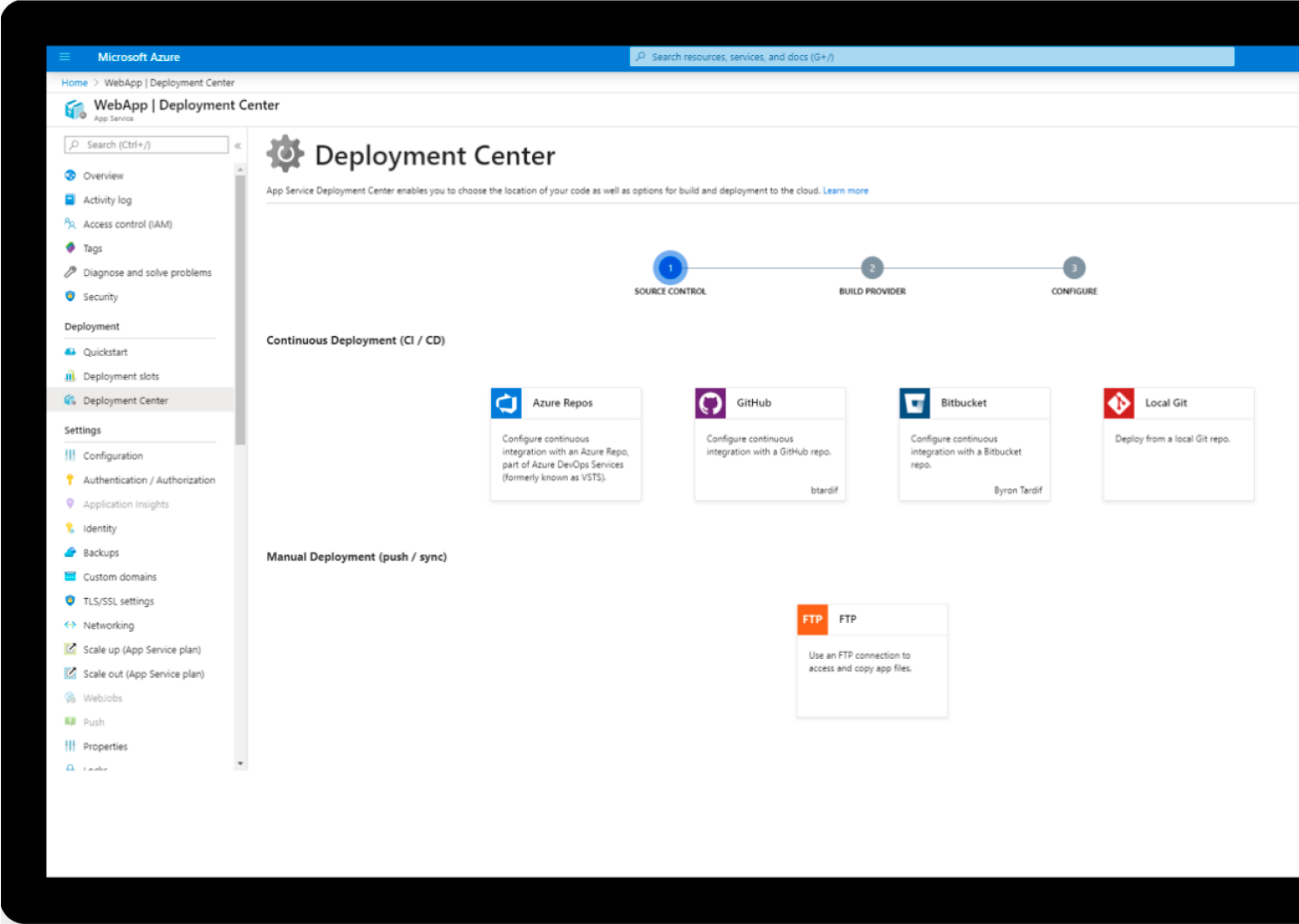
Task: Click the Networking icon
Action: point(70,625)
